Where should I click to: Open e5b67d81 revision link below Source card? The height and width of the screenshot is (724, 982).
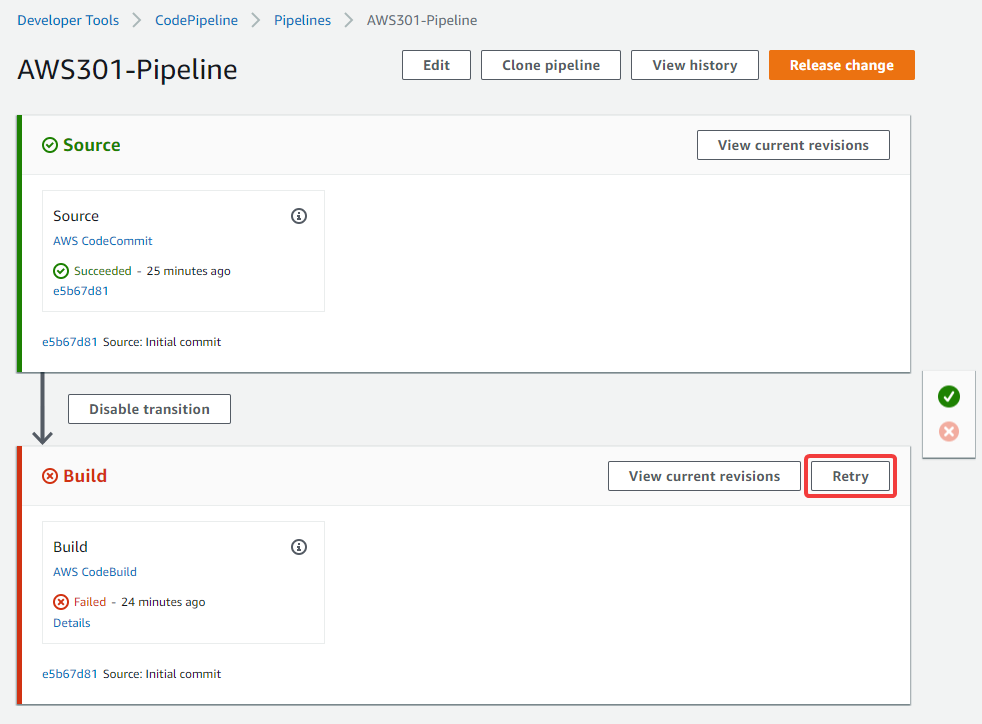tap(70, 342)
